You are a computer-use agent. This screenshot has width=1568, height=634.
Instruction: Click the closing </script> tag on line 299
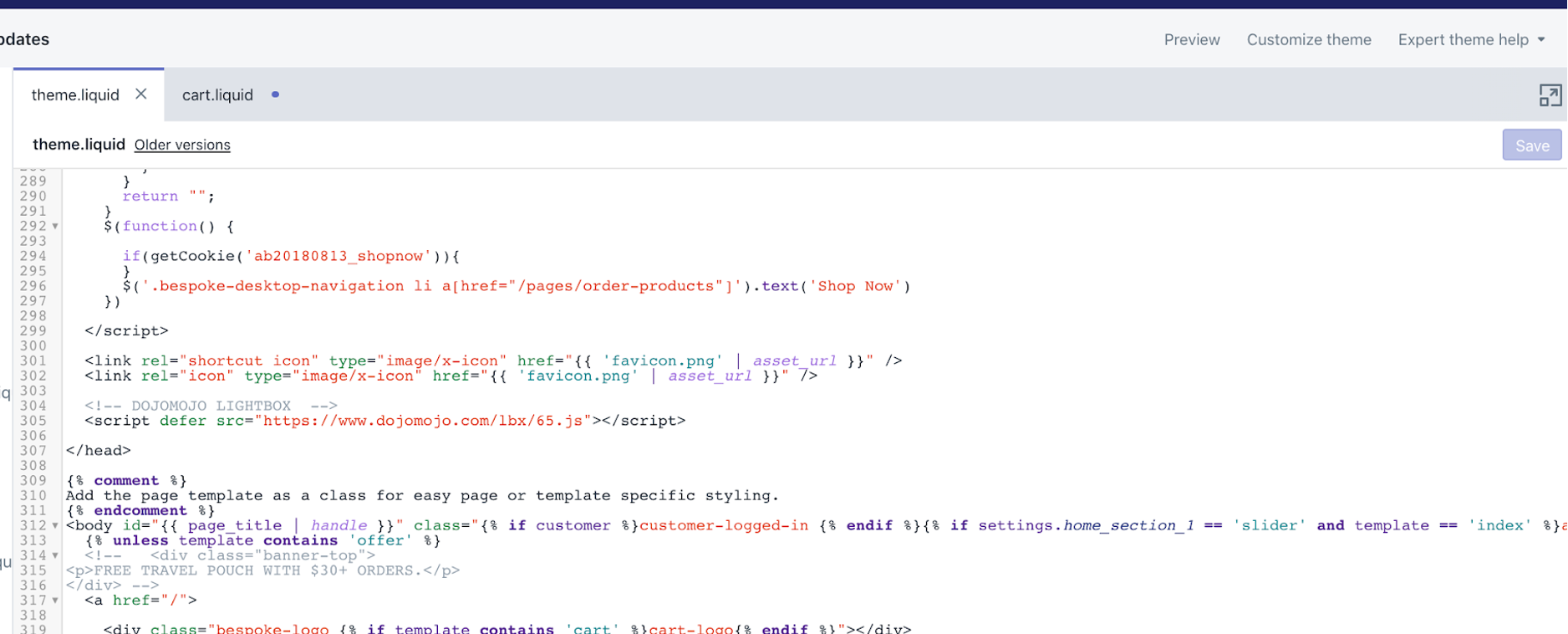coord(126,330)
